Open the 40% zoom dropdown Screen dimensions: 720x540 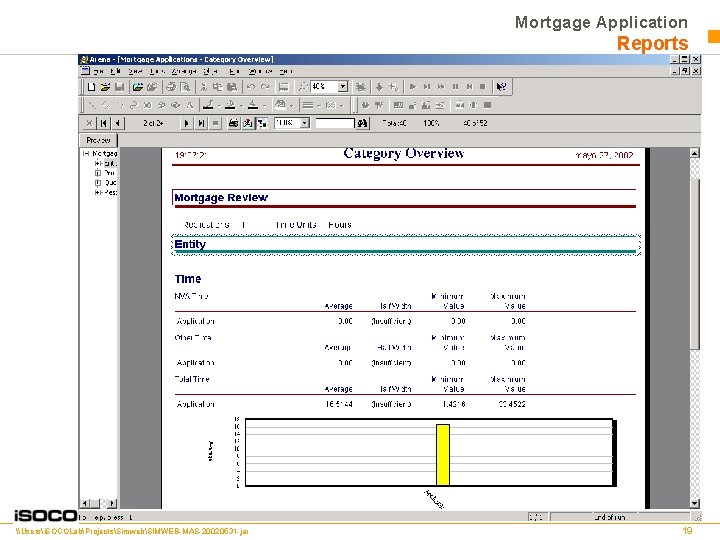[x=343, y=86]
